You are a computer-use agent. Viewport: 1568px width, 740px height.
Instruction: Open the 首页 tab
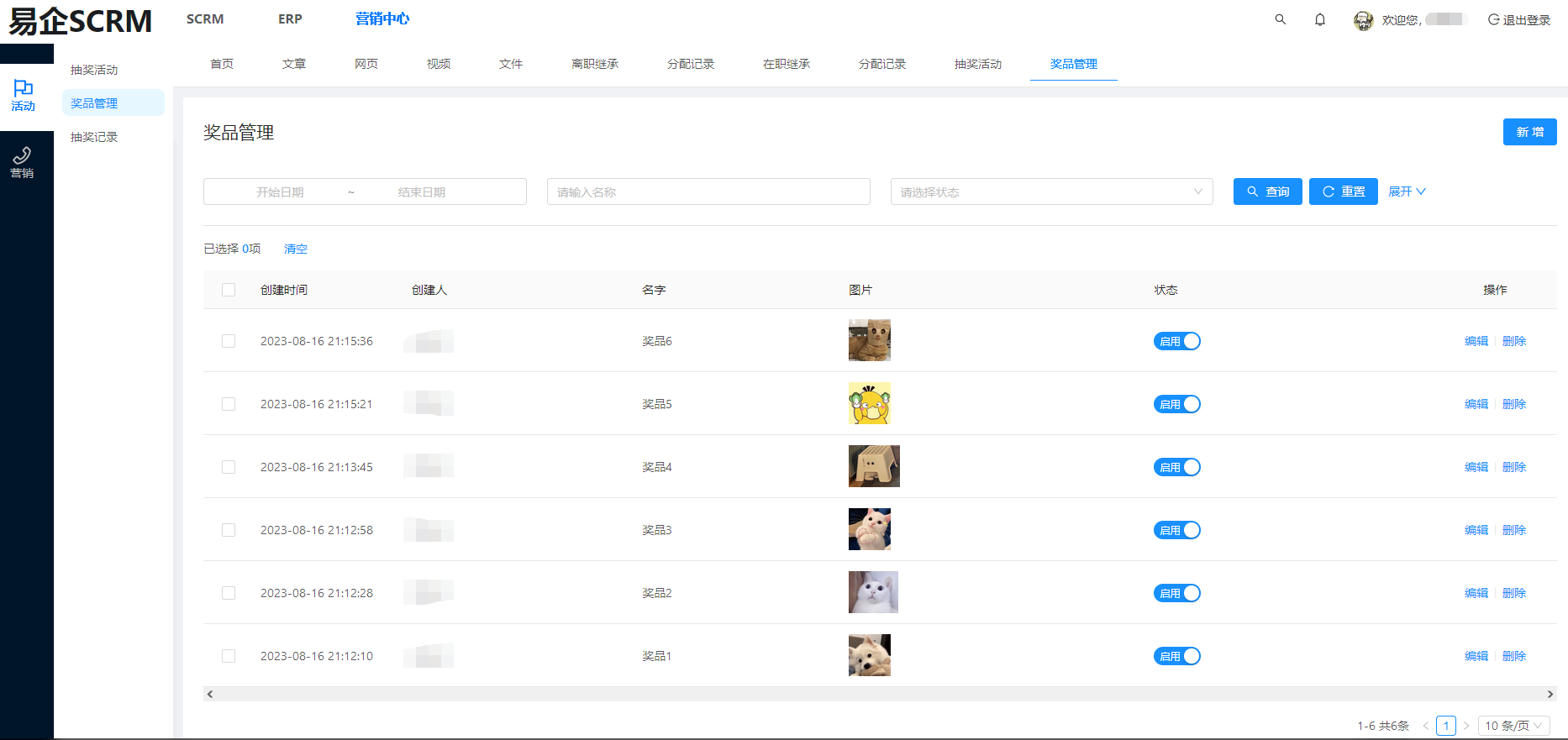pos(222,64)
